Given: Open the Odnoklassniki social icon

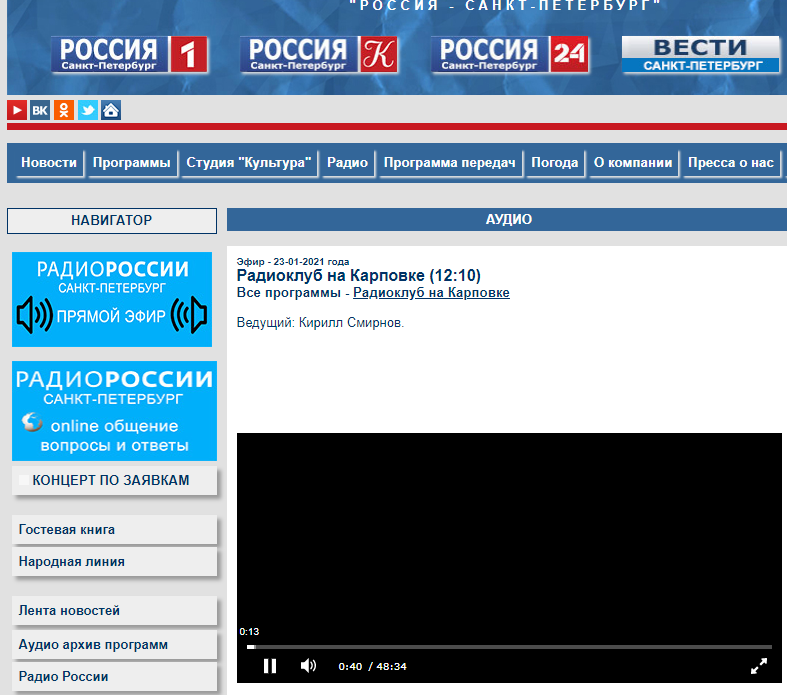Looking at the screenshot, I should click(64, 110).
